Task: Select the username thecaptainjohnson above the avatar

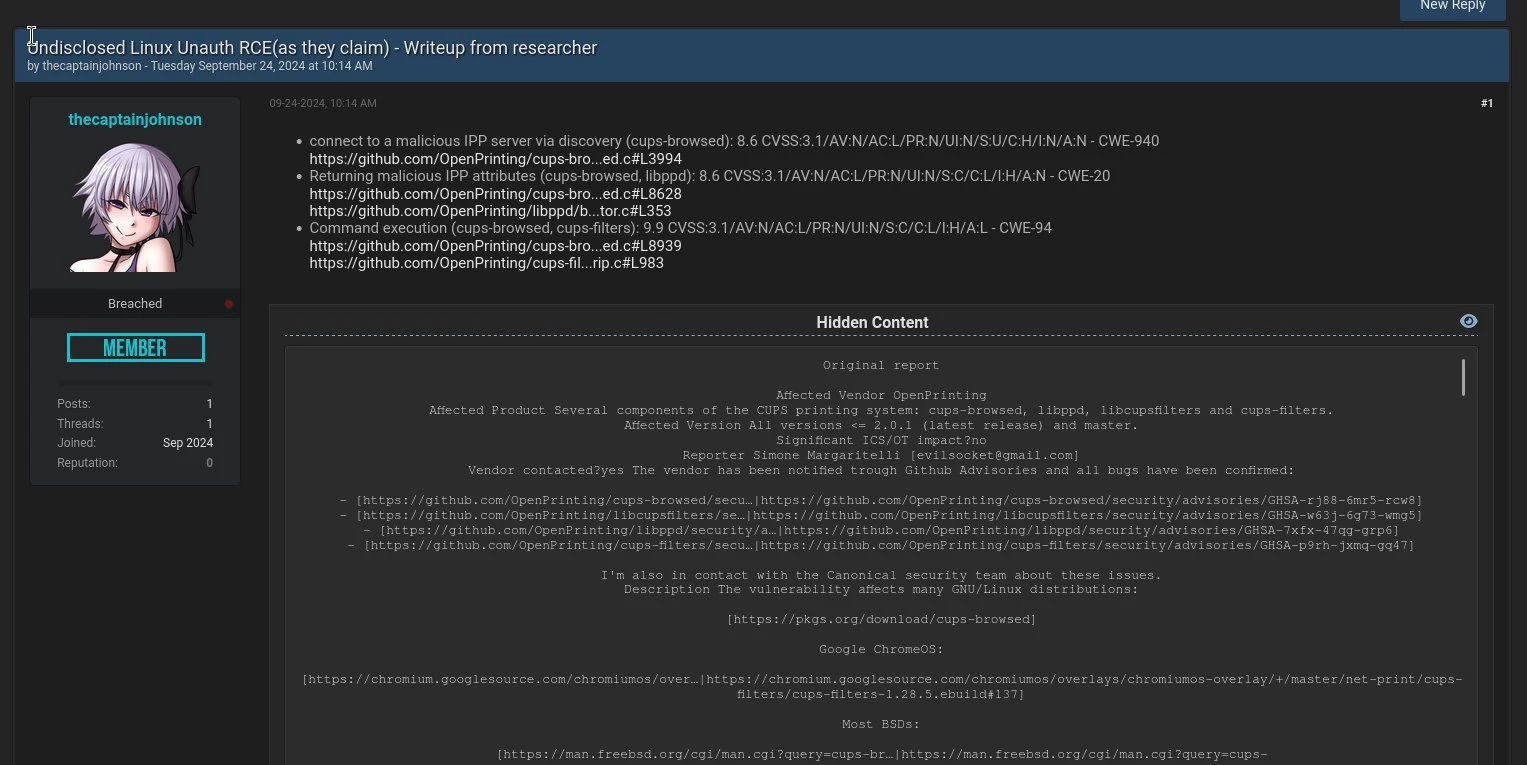Action: tap(135, 119)
